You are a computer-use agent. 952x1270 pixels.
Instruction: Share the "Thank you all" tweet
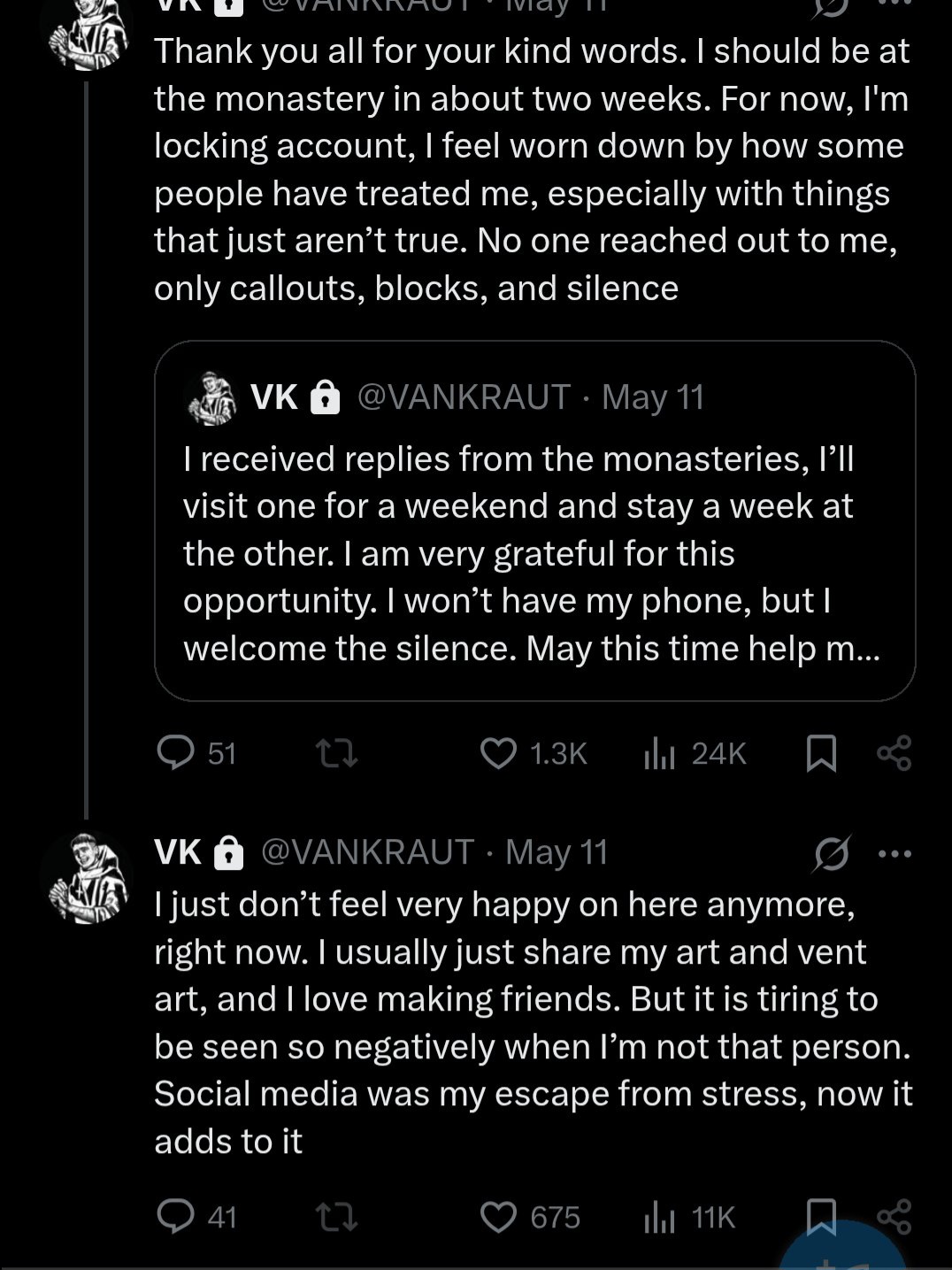894,753
